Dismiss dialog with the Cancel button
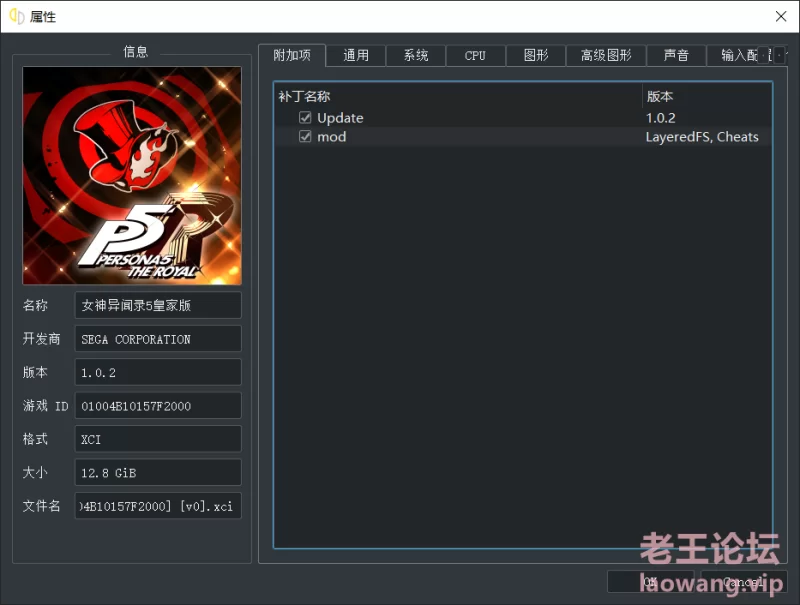The height and width of the screenshot is (605, 800). point(744,581)
